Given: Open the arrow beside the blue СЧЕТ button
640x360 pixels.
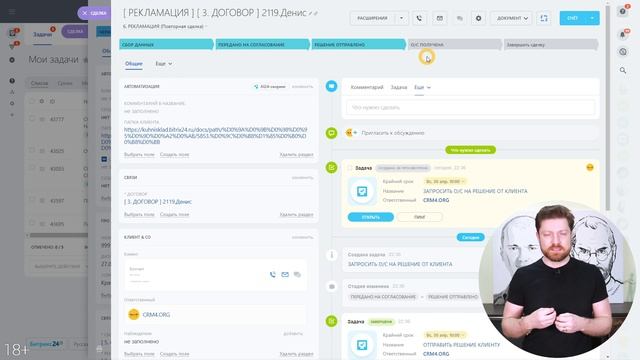Looking at the screenshot, I should (592, 18).
